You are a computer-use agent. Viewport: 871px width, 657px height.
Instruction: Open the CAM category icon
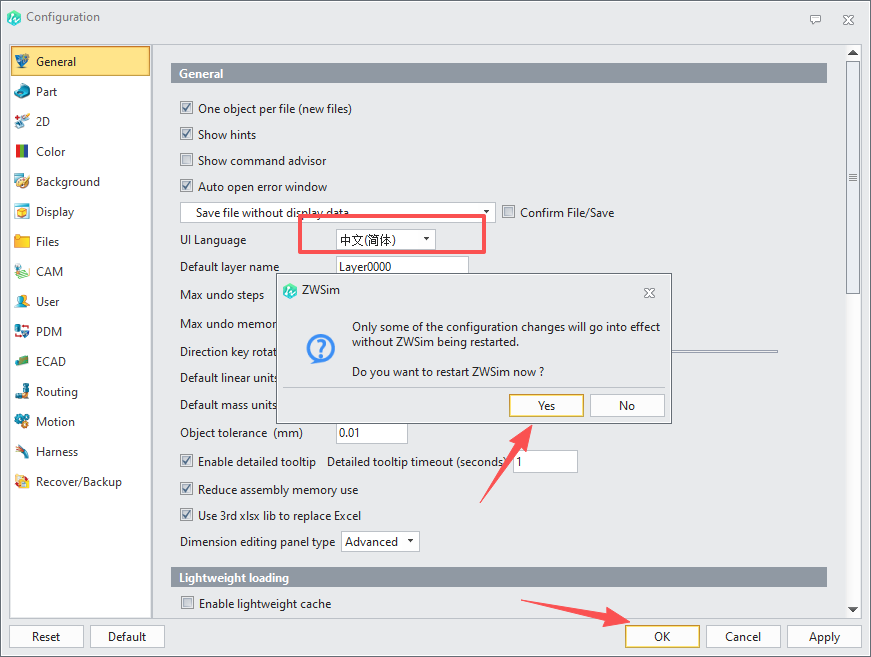22,272
